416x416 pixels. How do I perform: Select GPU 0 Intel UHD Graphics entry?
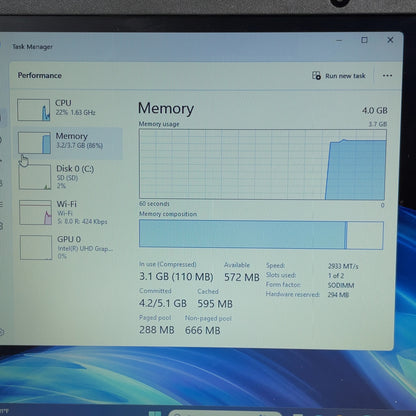click(68, 247)
